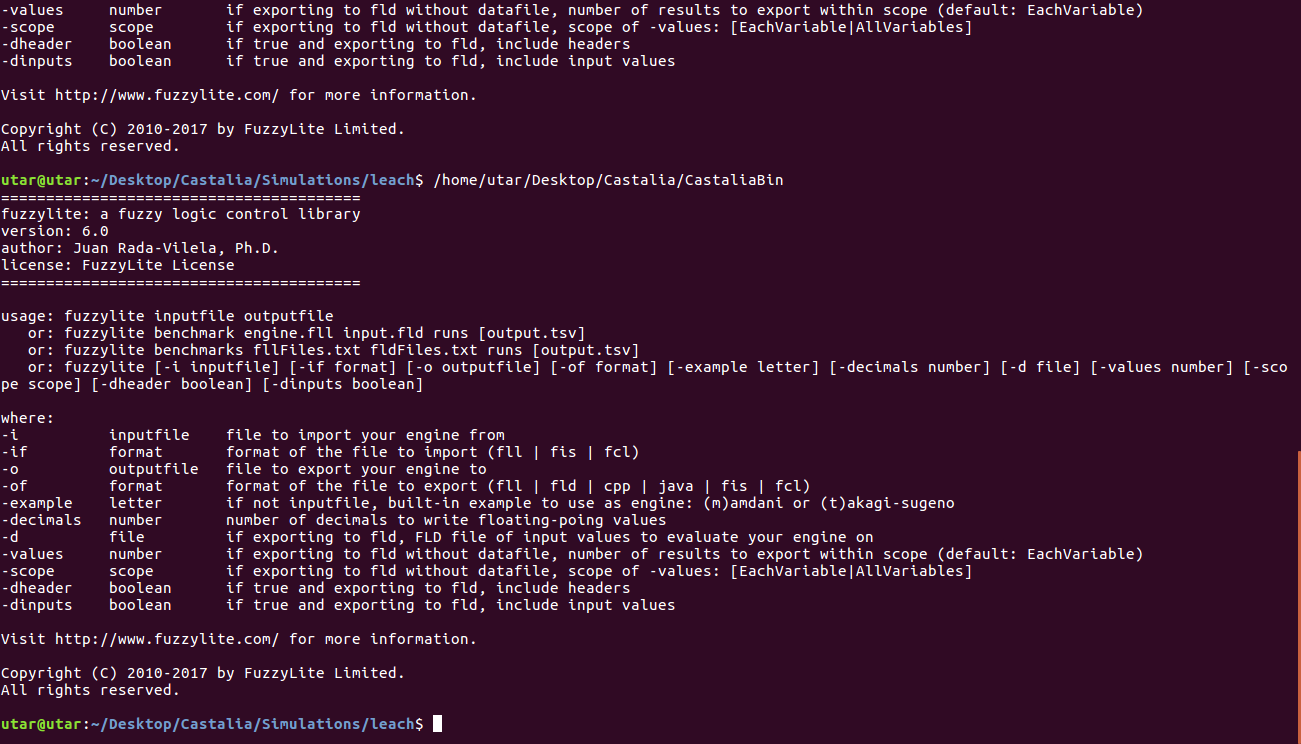The image size is (1301, 744).
Task: Open the last http://www.fuzzylite.com/ URL in the output
Action: point(167,638)
